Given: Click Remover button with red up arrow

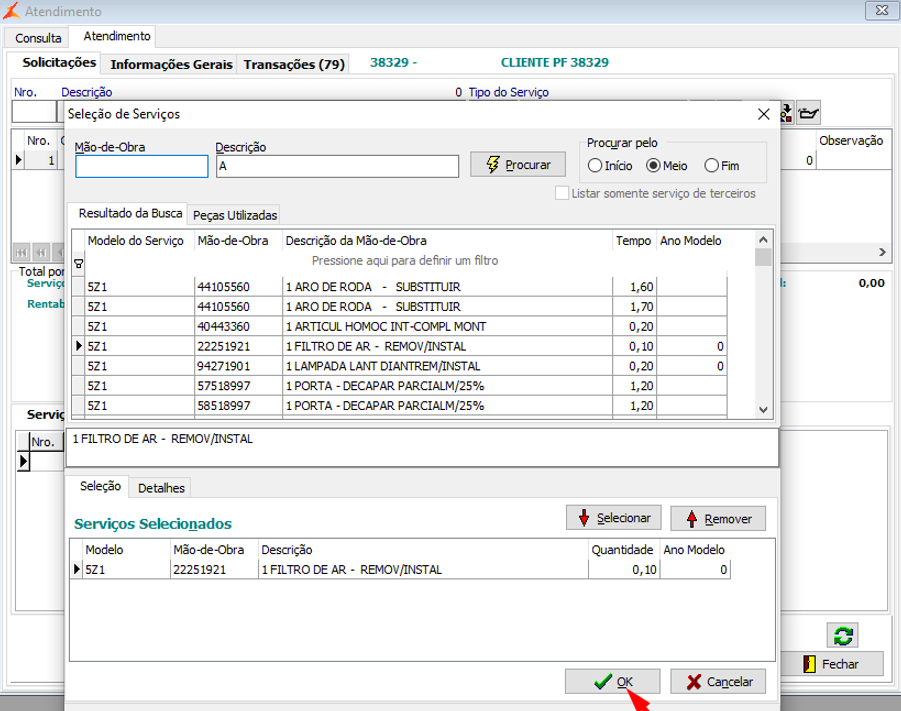Looking at the screenshot, I should [x=718, y=518].
